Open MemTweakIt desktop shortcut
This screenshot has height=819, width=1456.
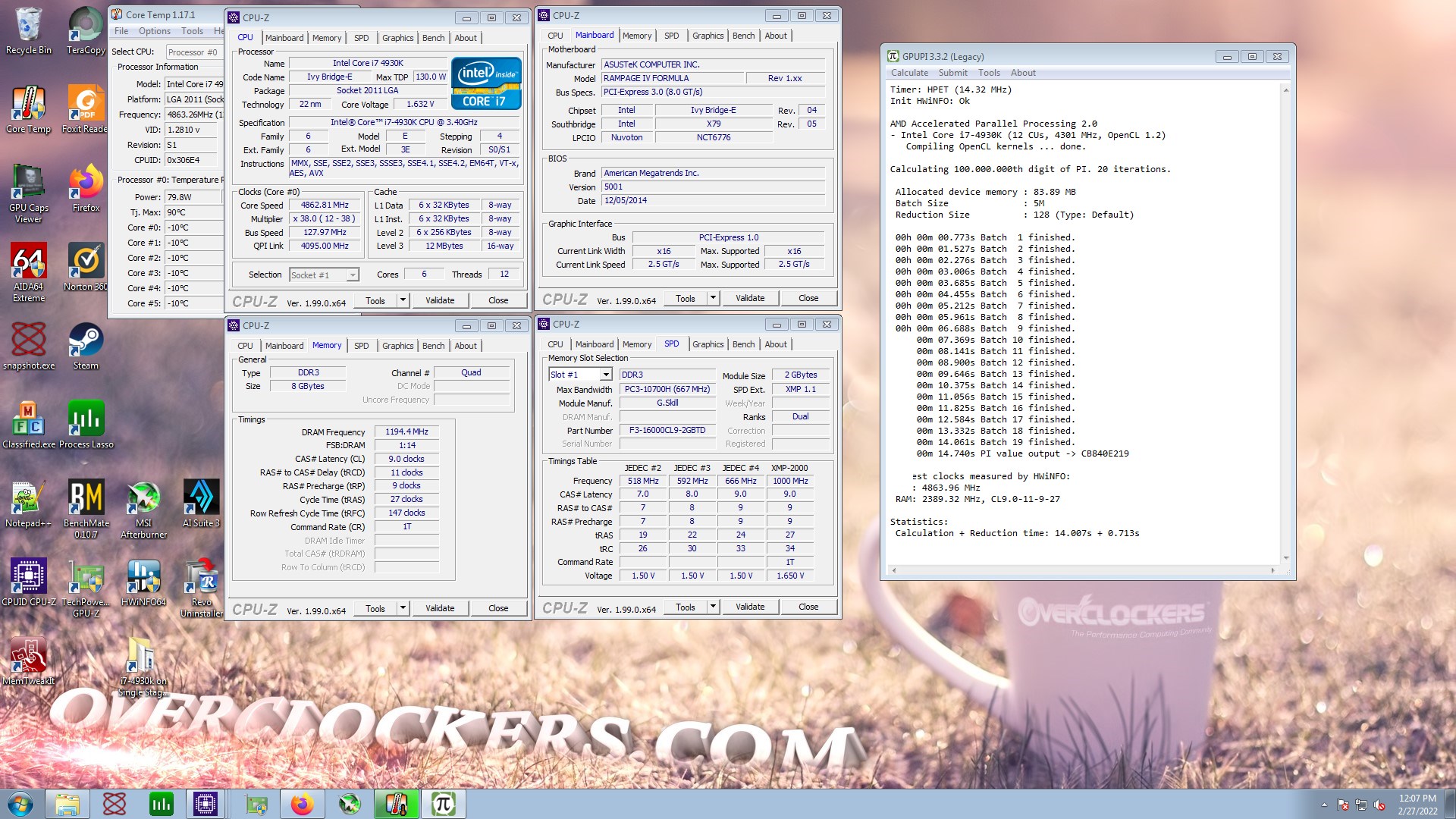[29, 661]
